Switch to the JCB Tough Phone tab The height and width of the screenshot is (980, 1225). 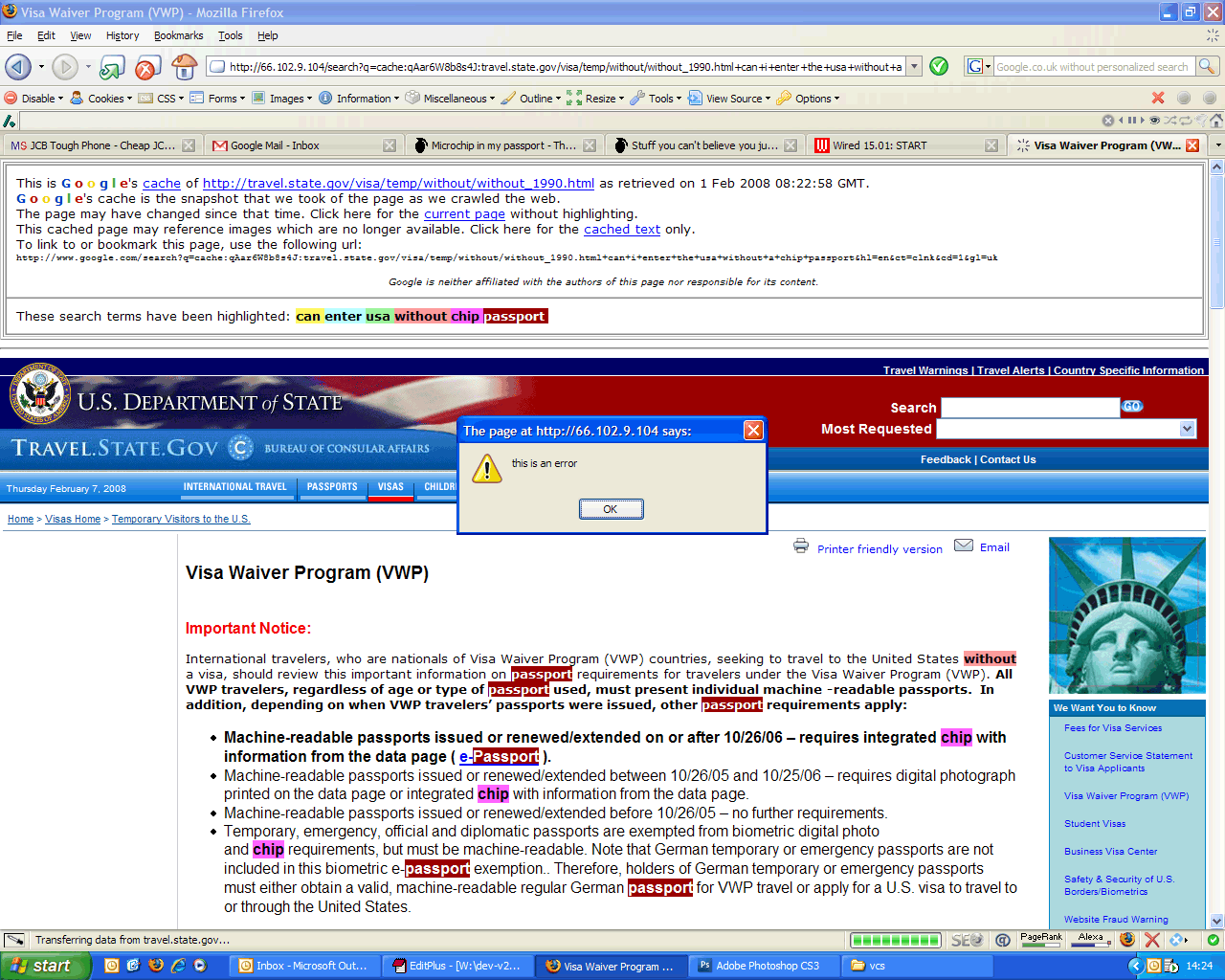pos(100,145)
